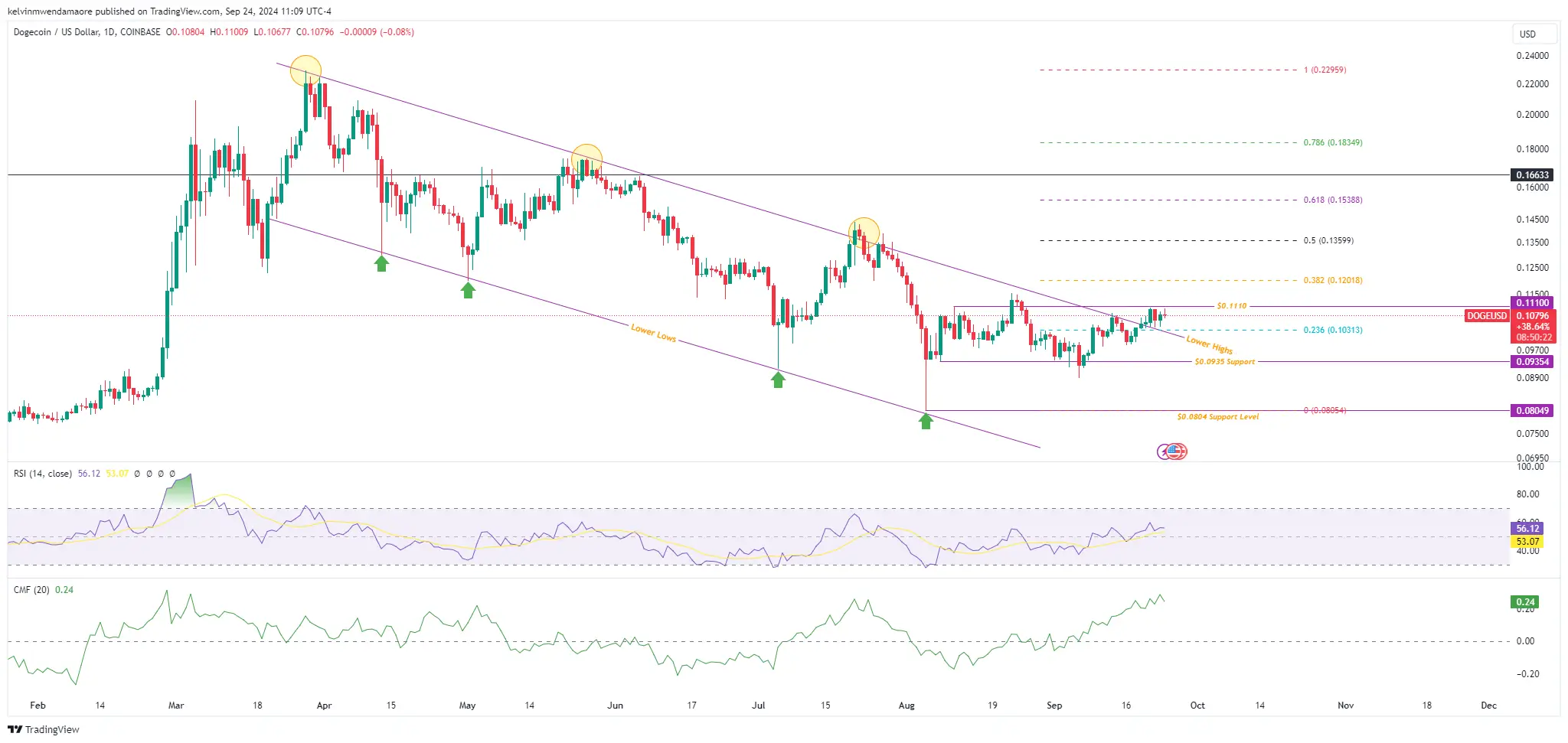This screenshot has width=1568, height=743.
Task: Click the green 0.24 CMF value tag
Action: click(1525, 602)
